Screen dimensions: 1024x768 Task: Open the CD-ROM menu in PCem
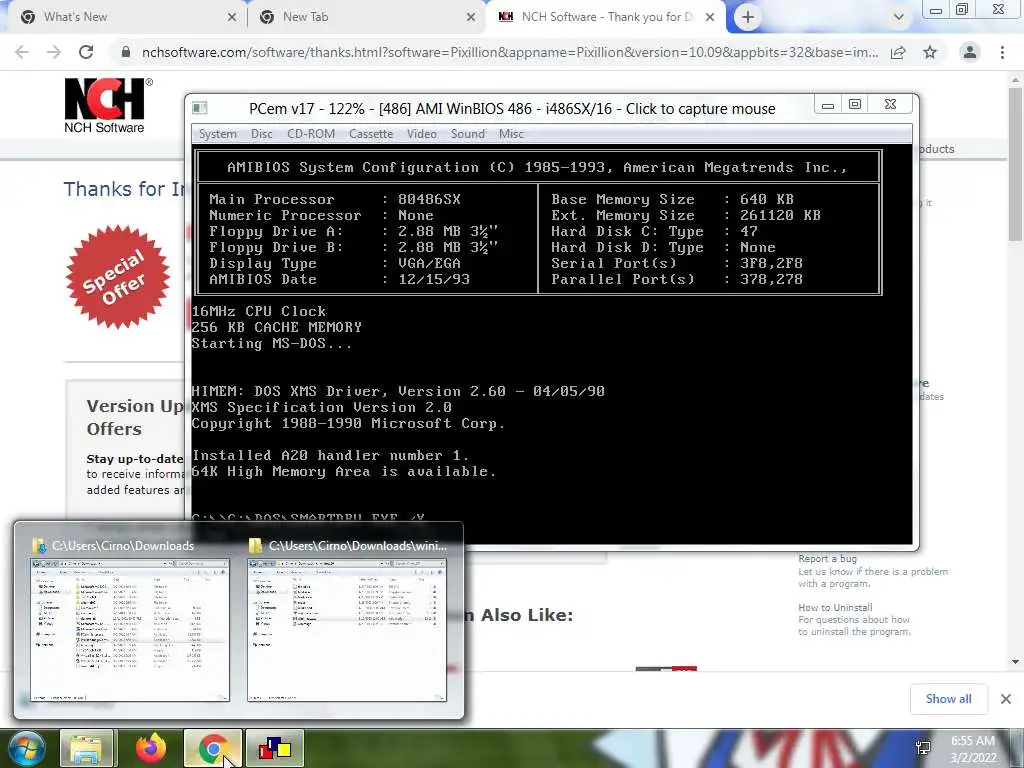311,134
